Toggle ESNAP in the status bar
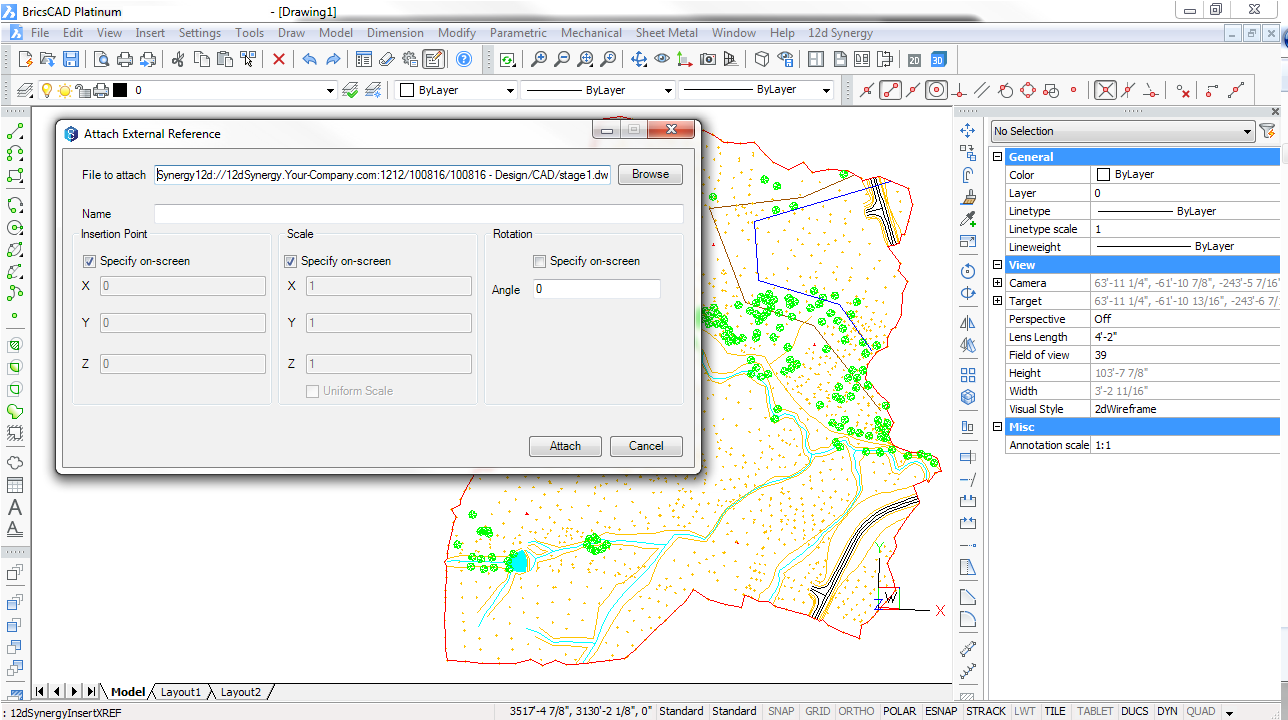1288x720 pixels. pos(940,711)
